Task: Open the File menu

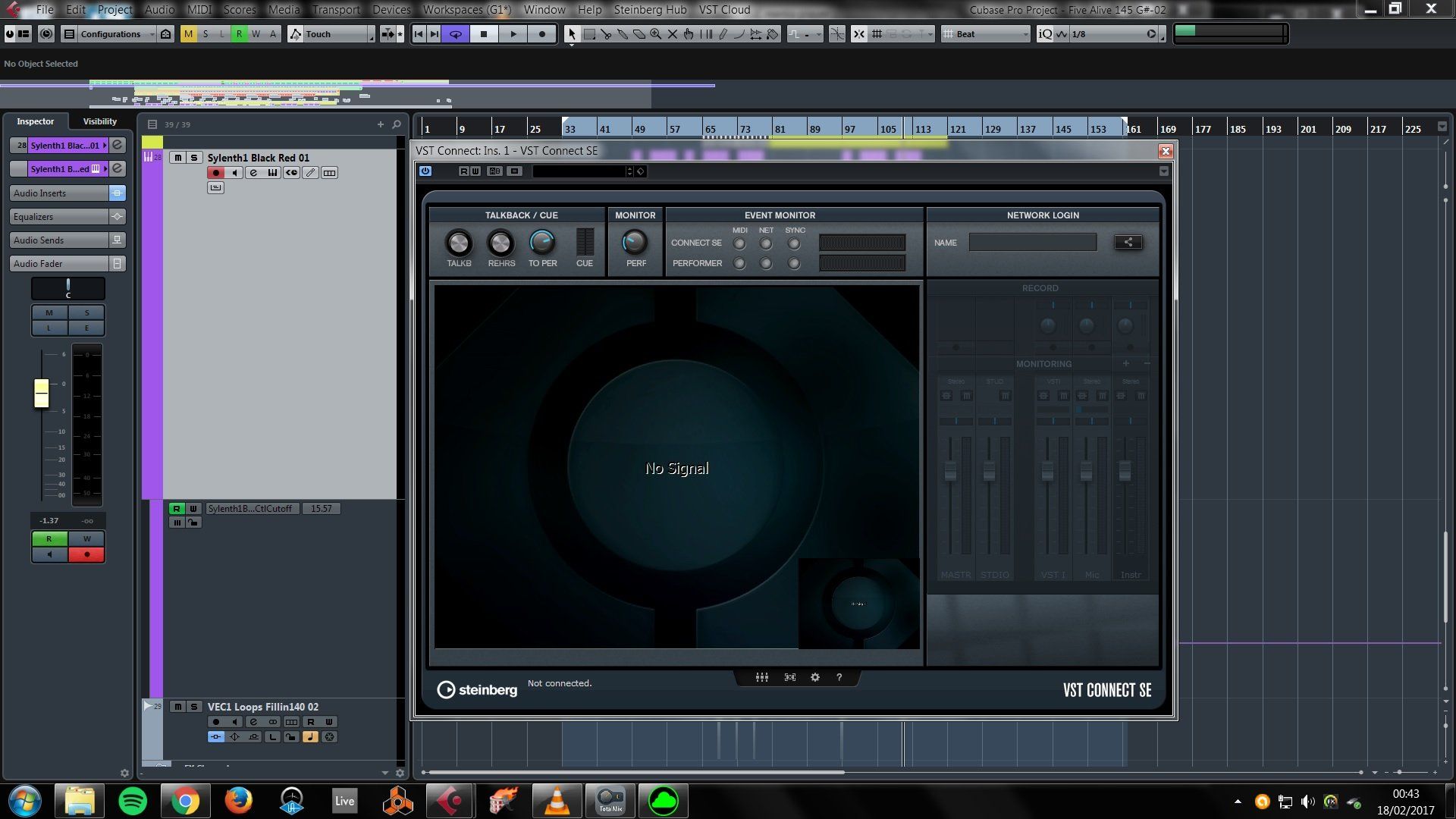Action: point(45,10)
